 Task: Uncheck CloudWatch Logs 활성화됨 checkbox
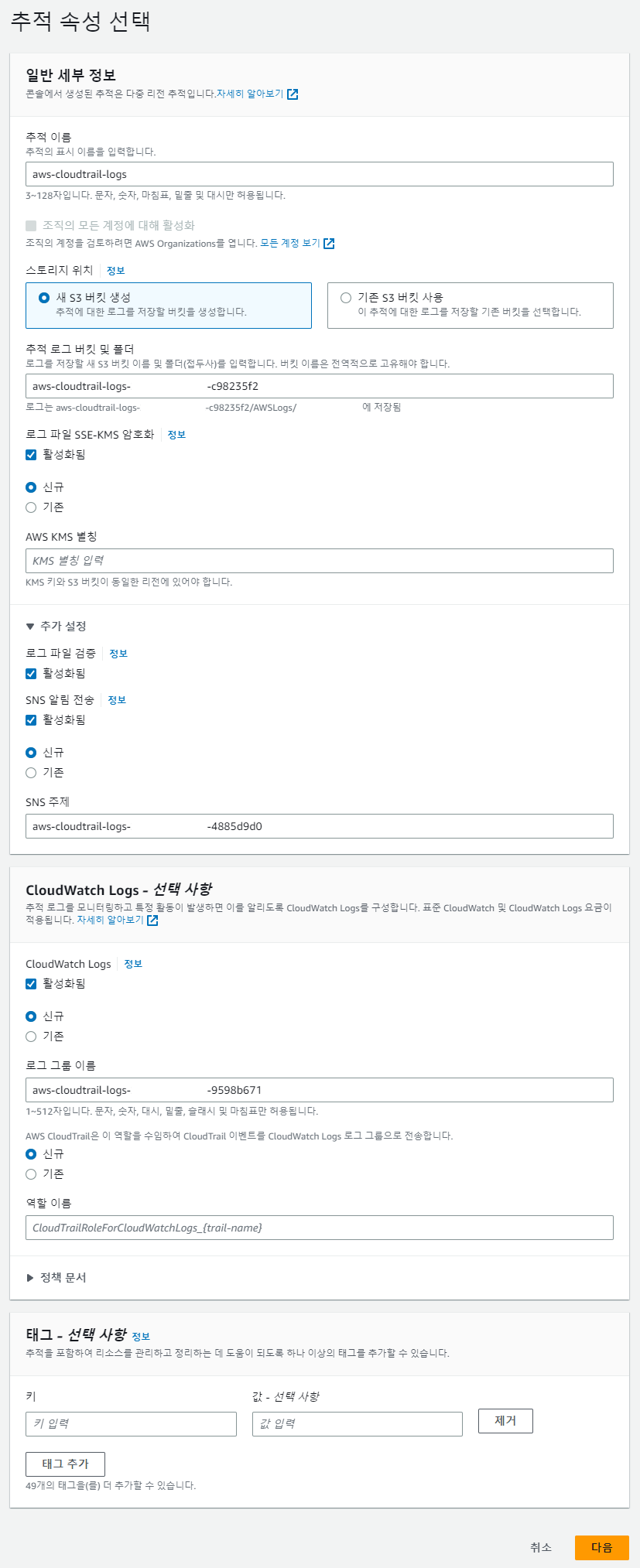pyautogui.click(x=31, y=984)
